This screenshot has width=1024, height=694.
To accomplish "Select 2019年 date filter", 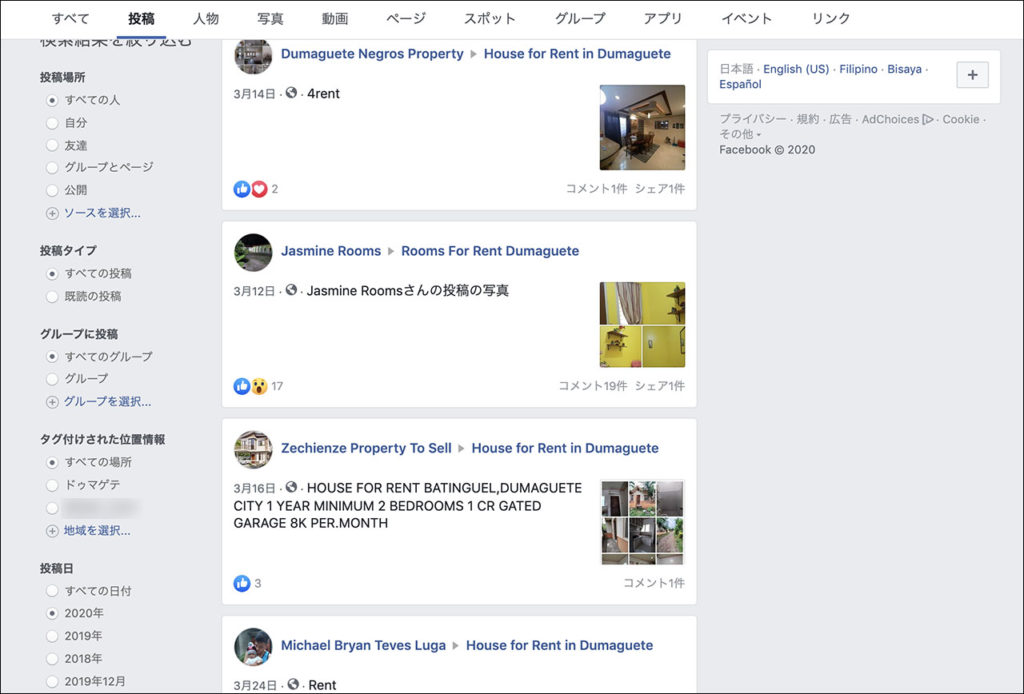I will pos(52,637).
